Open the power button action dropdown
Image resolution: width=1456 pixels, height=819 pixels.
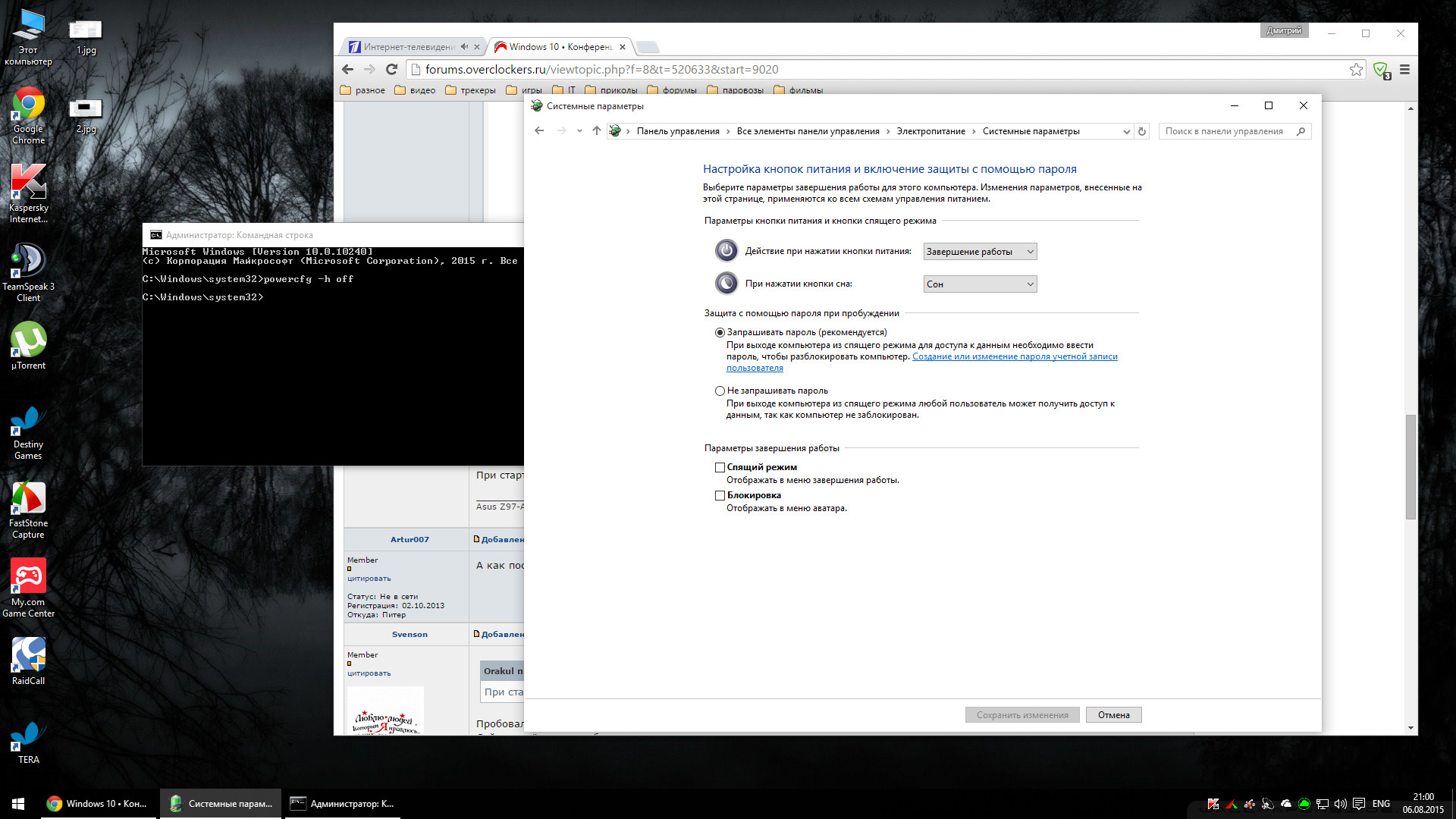pos(980,252)
